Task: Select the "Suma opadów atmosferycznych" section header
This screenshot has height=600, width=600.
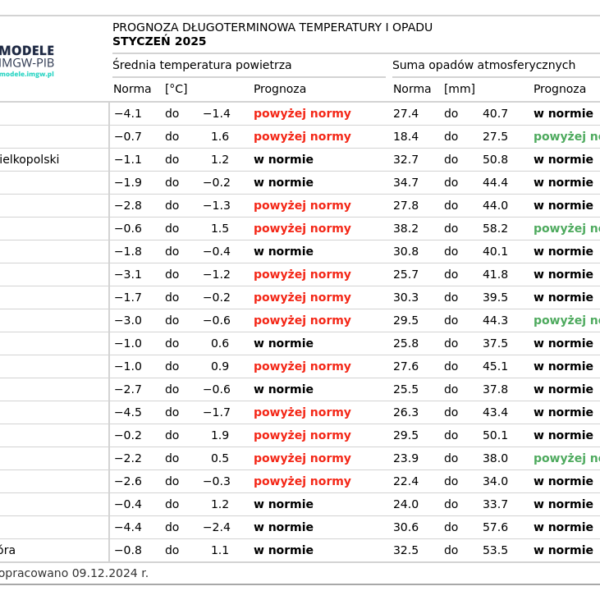Action: coord(483,65)
